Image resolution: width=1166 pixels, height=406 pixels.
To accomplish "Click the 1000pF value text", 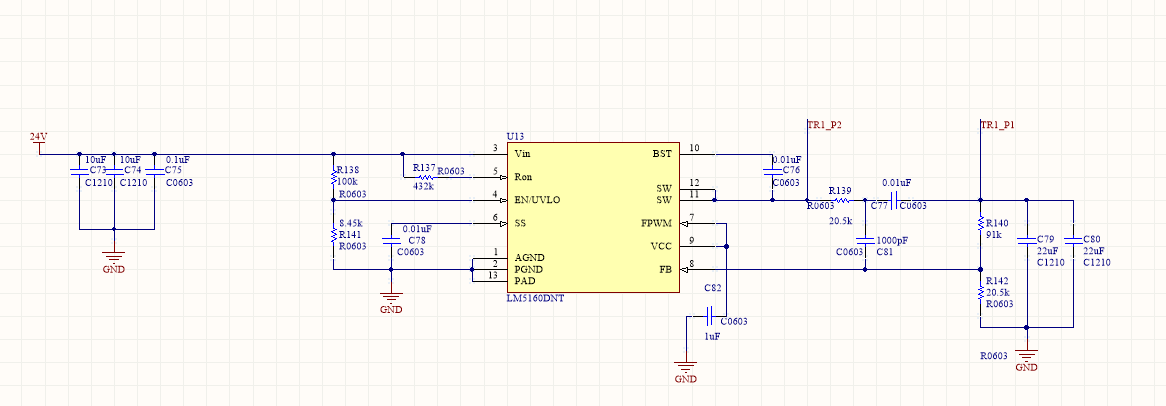I will (892, 241).
